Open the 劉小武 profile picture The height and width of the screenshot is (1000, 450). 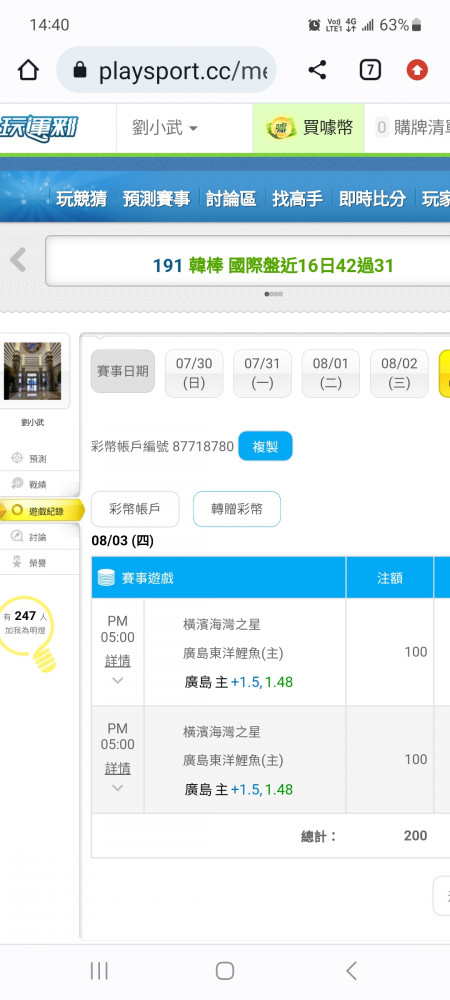pyautogui.click(x=33, y=371)
